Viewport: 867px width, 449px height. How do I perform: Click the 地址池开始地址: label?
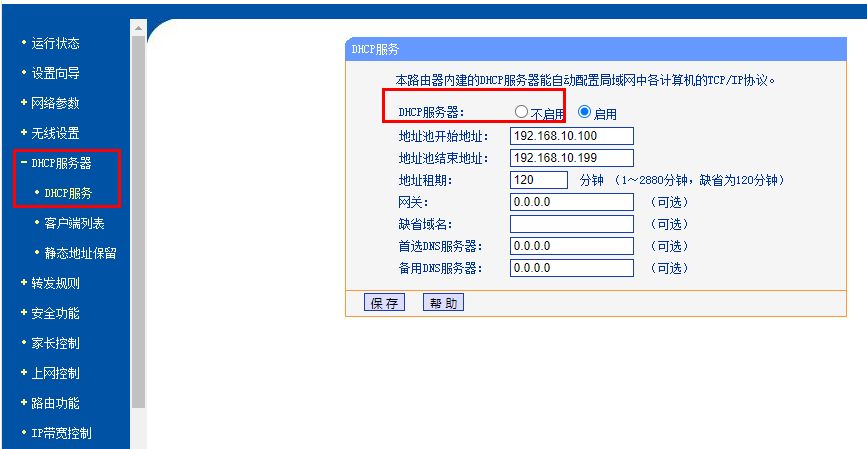click(x=443, y=136)
